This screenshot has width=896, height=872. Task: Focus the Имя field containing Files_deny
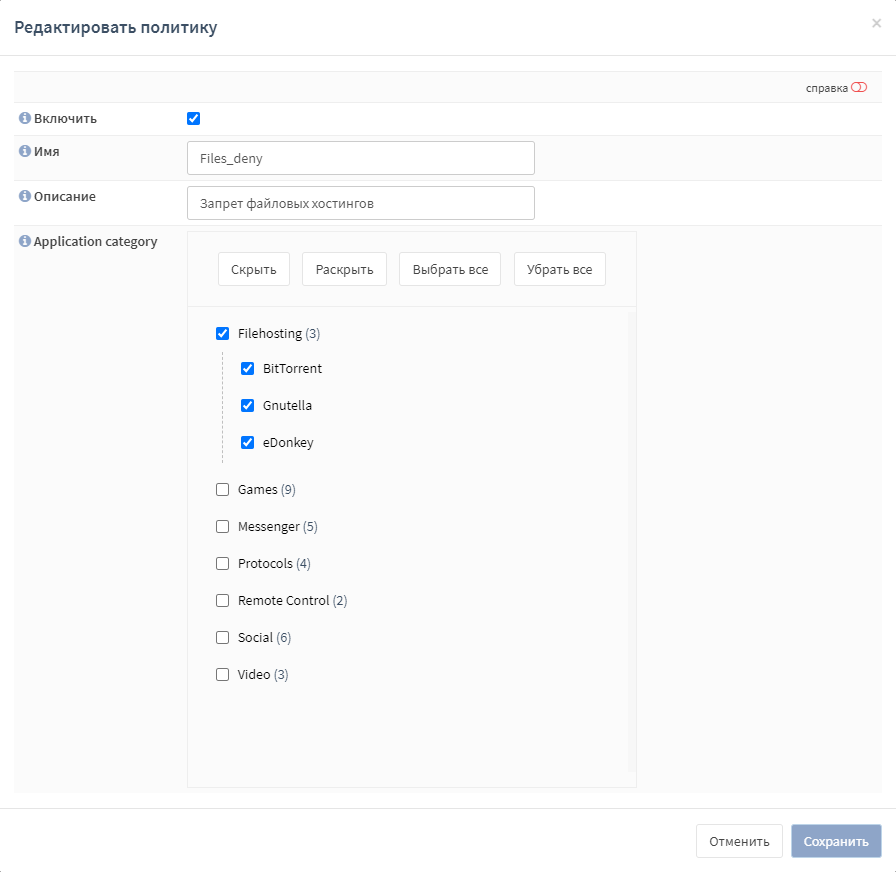click(x=361, y=158)
